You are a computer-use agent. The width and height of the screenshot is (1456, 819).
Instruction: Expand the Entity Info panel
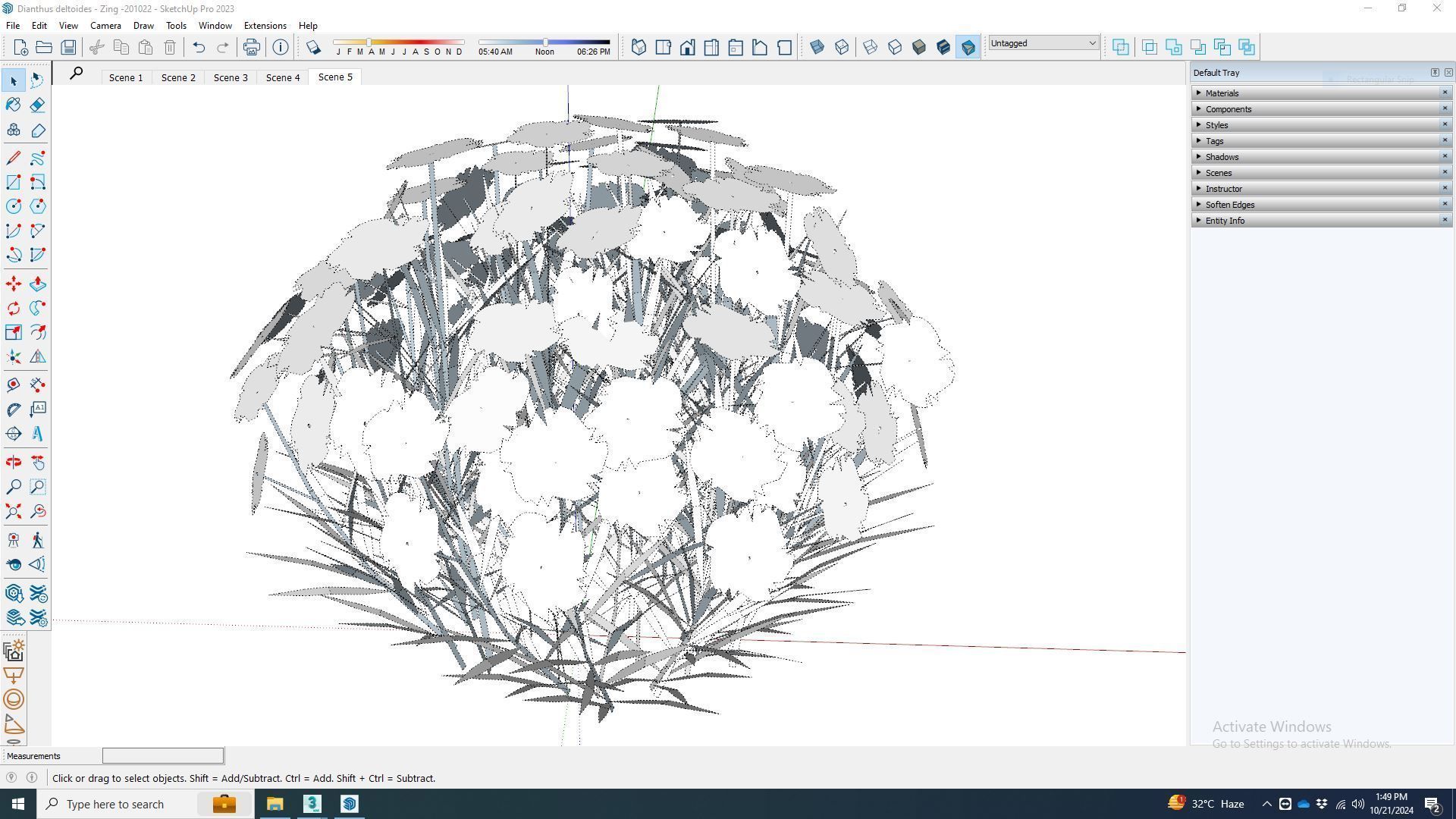point(1320,220)
